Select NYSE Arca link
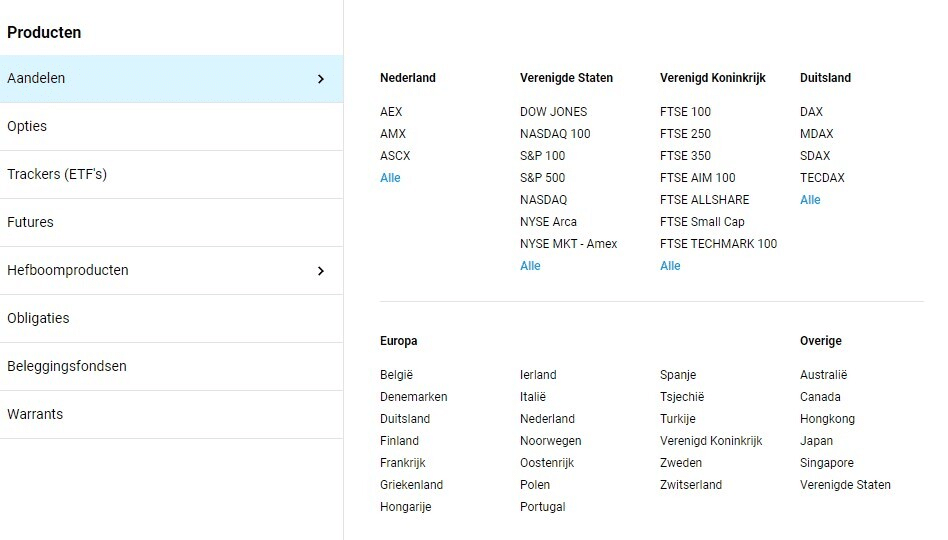This screenshot has height=540, width=948. coord(548,222)
